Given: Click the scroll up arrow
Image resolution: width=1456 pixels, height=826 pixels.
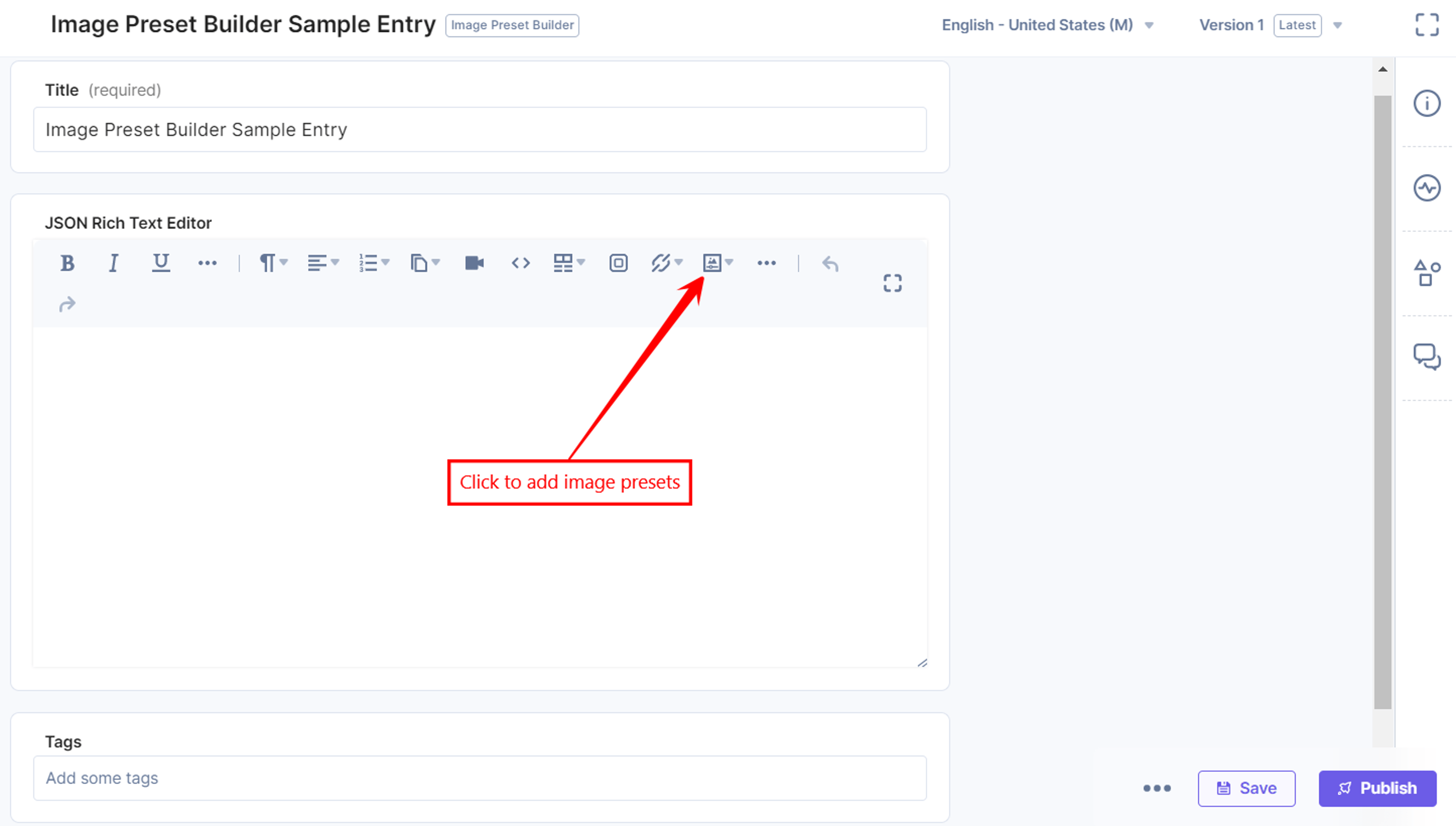Looking at the screenshot, I should (x=1383, y=69).
